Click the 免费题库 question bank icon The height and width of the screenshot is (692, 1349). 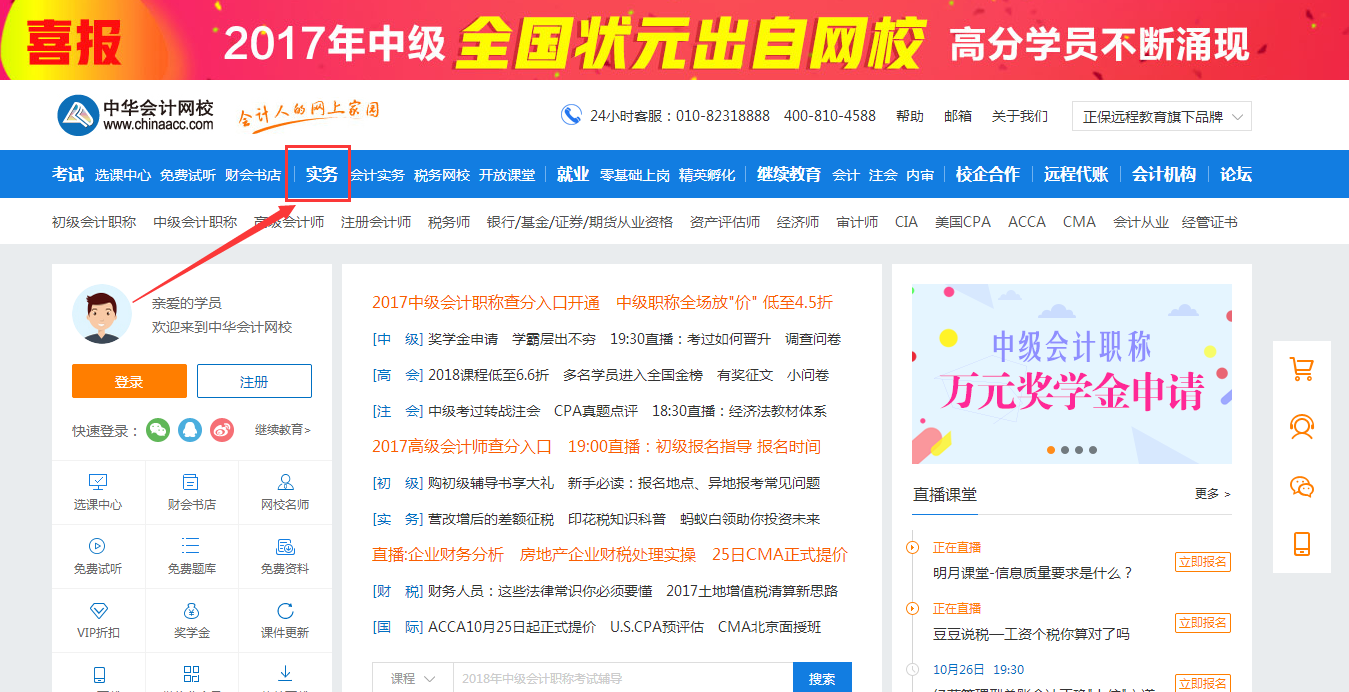[190, 555]
